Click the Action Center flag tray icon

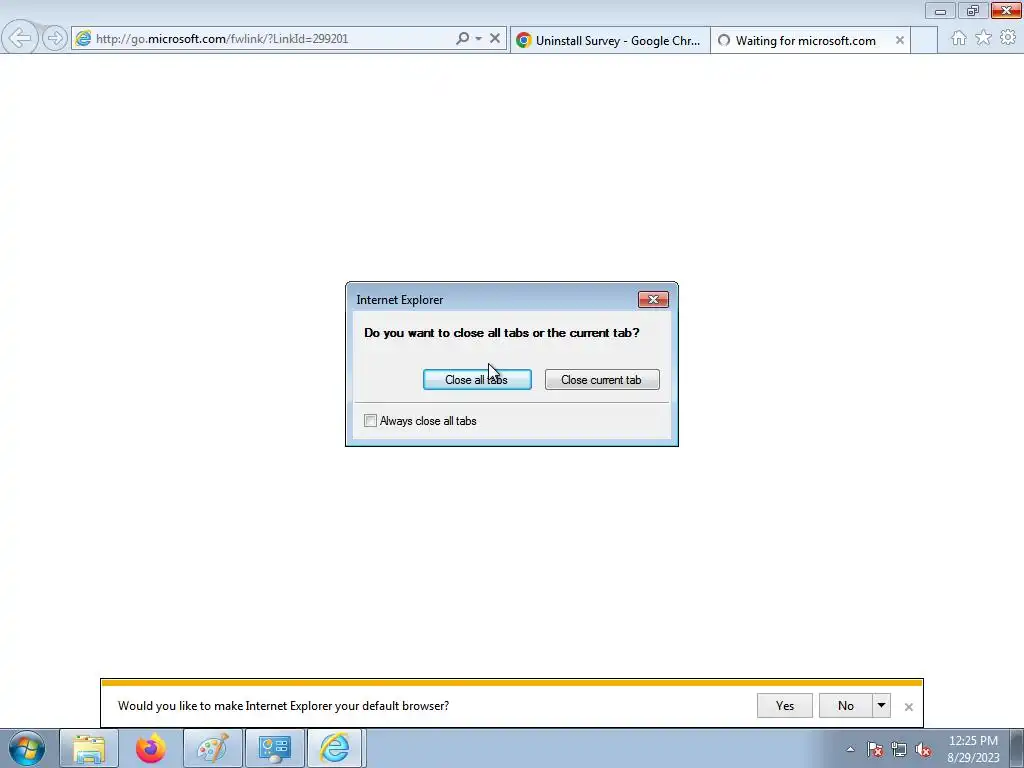(875, 749)
